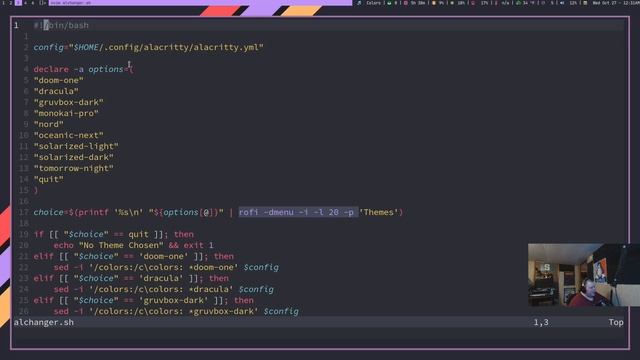This screenshot has width=640, height=360.
Task: Click "monokai-pro" in the options array
Action: click(66, 113)
